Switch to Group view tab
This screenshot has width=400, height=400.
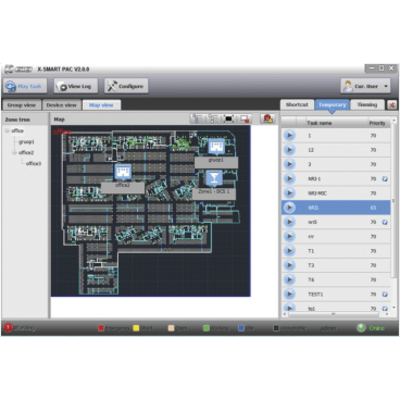pyautogui.click(x=21, y=105)
